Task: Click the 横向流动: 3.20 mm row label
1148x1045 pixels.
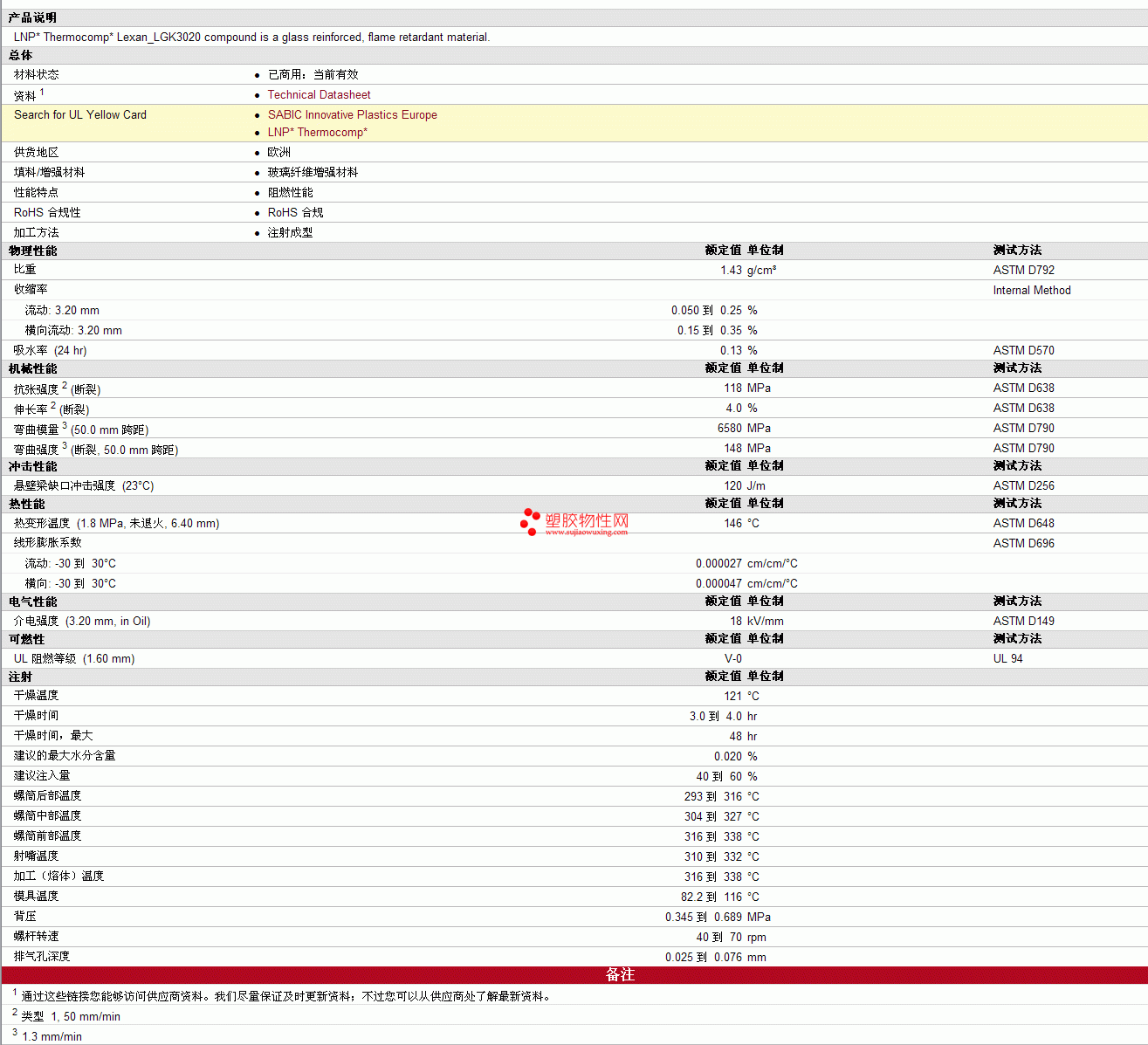Action: tap(73, 330)
